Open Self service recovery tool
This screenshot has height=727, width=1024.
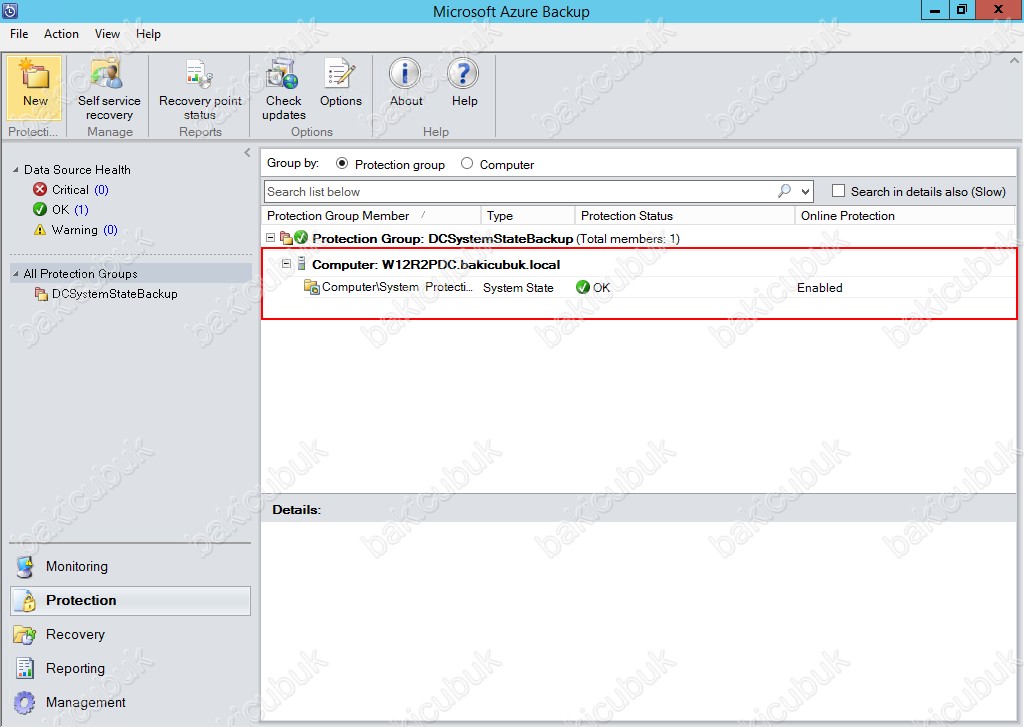click(108, 74)
